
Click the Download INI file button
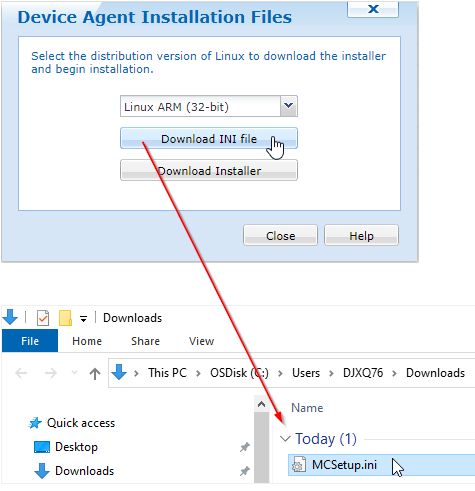209,138
